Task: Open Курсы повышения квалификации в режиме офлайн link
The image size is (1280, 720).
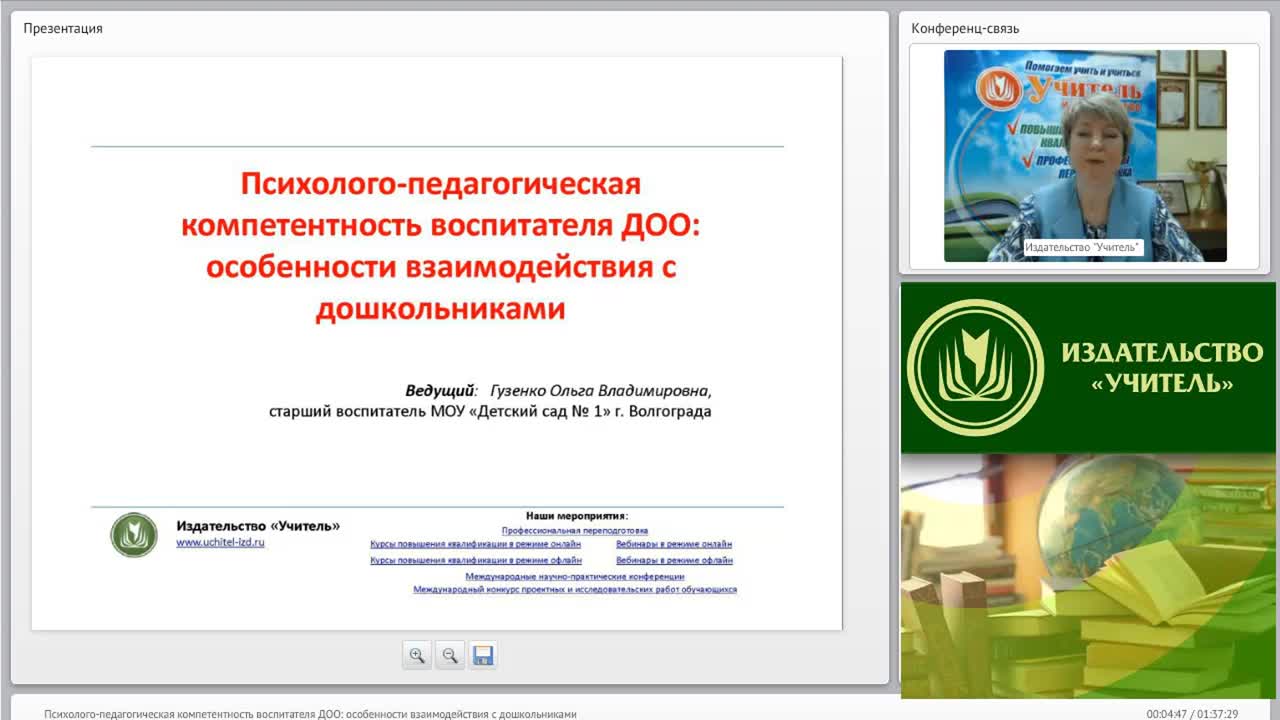Action: tap(476, 561)
